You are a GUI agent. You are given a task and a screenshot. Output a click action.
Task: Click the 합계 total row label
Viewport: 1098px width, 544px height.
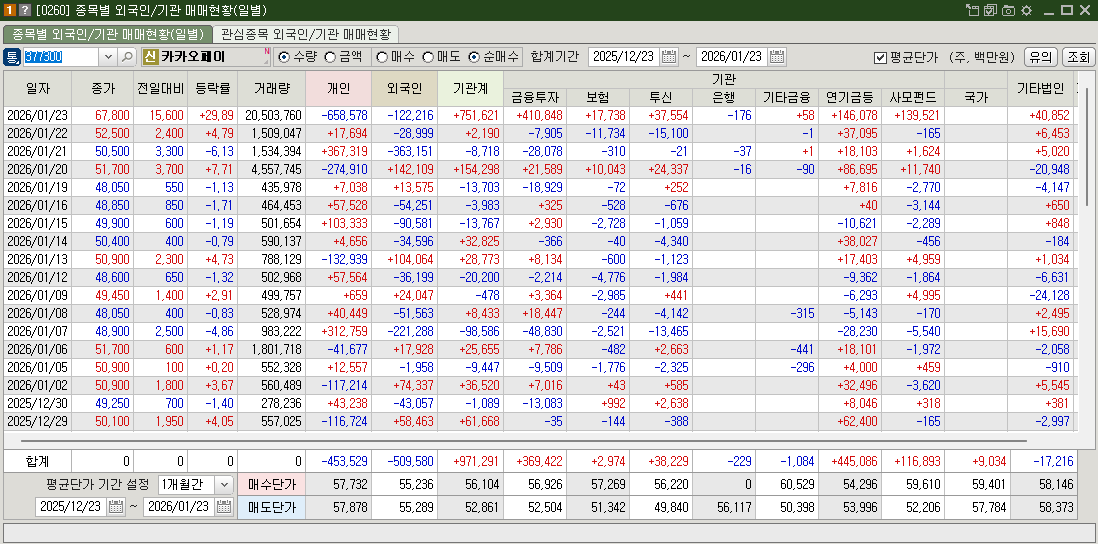[x=38, y=461]
